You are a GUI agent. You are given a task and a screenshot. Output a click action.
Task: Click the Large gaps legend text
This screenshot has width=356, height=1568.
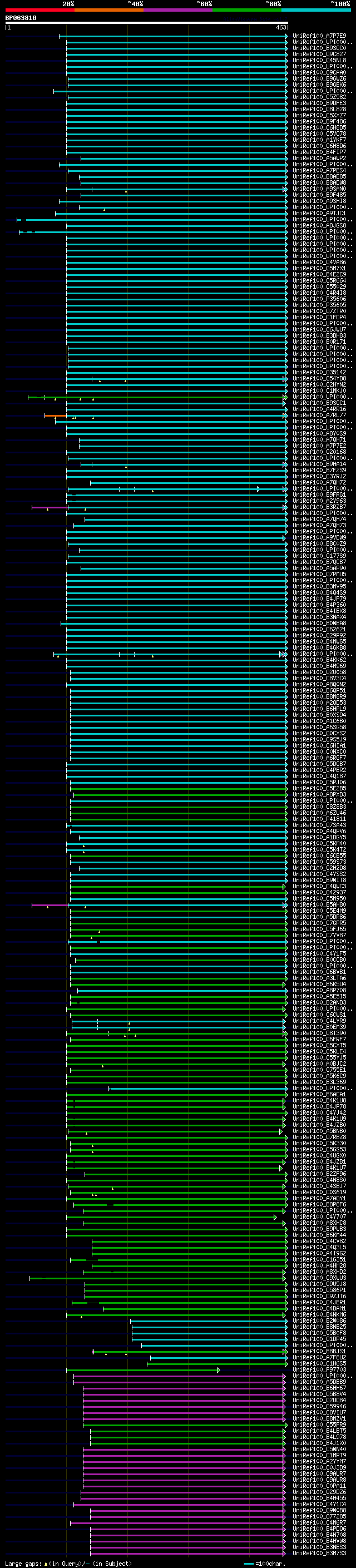68,1563
